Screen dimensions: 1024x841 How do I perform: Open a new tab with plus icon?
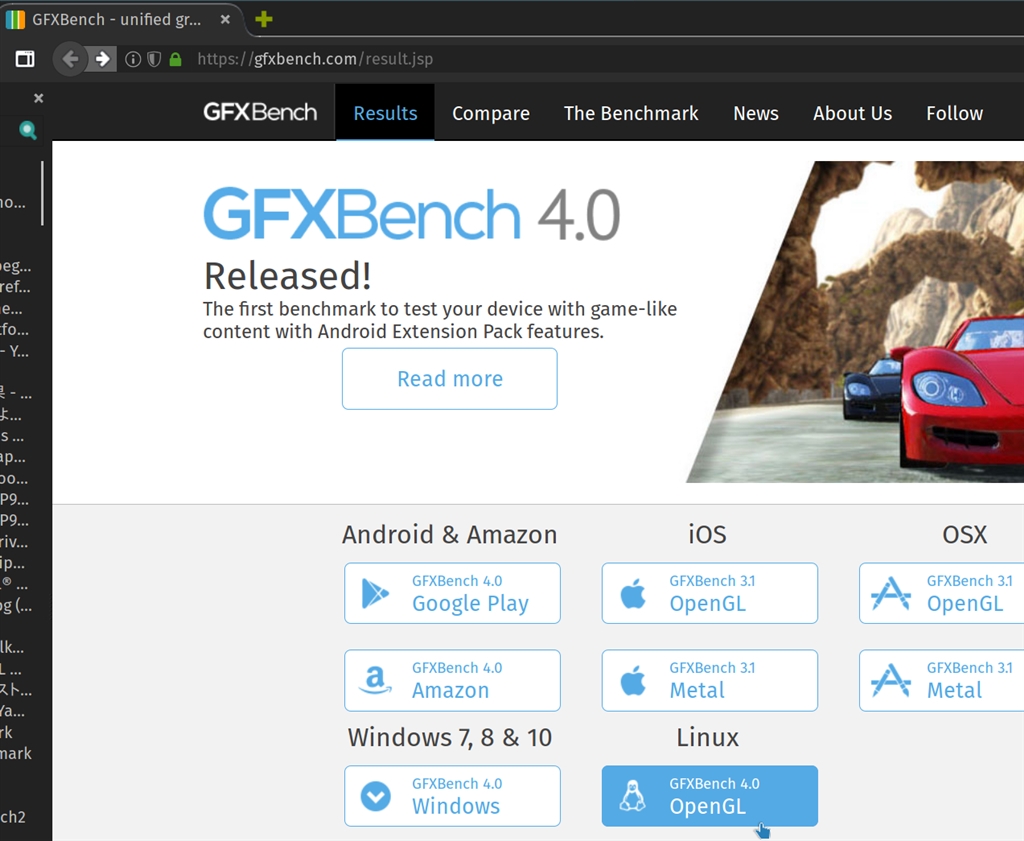(264, 19)
